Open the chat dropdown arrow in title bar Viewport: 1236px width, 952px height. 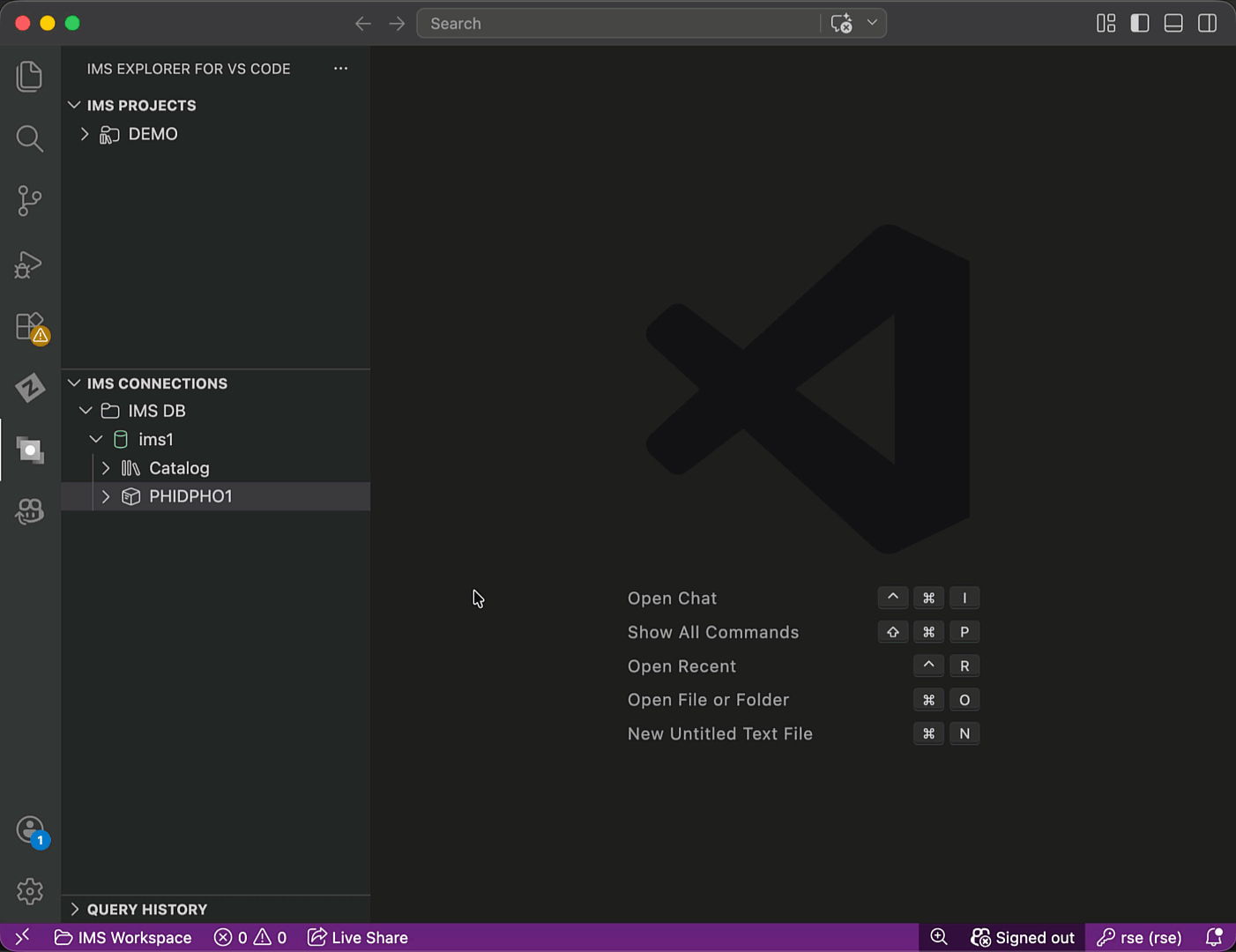pos(872,23)
